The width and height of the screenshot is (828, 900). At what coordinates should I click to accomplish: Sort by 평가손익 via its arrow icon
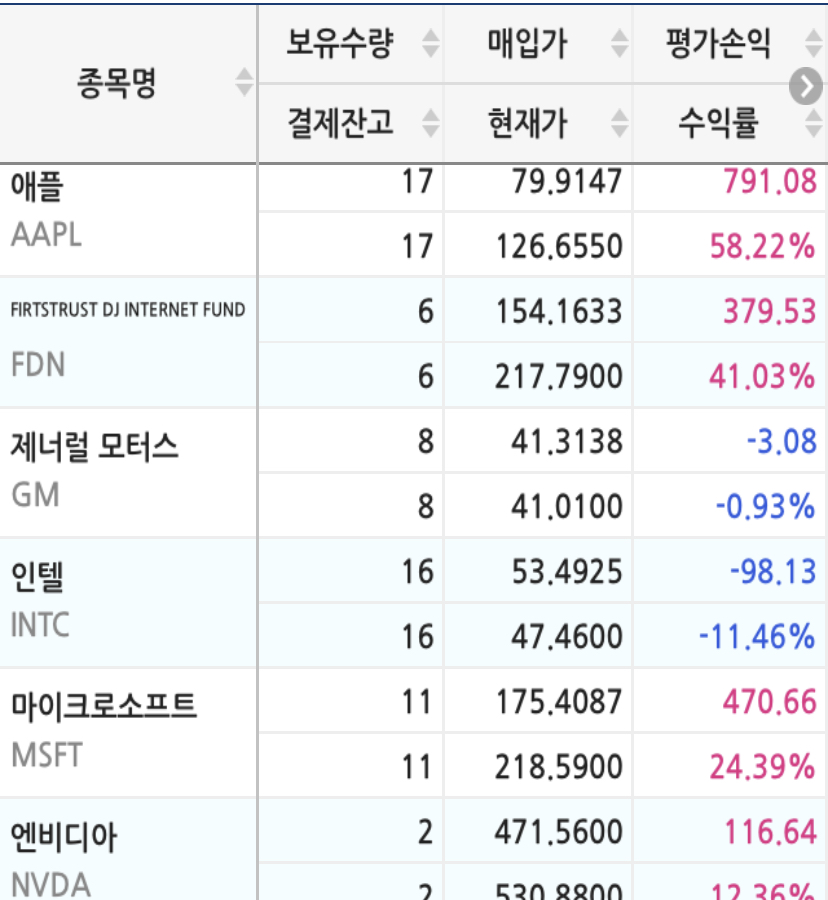[813, 43]
